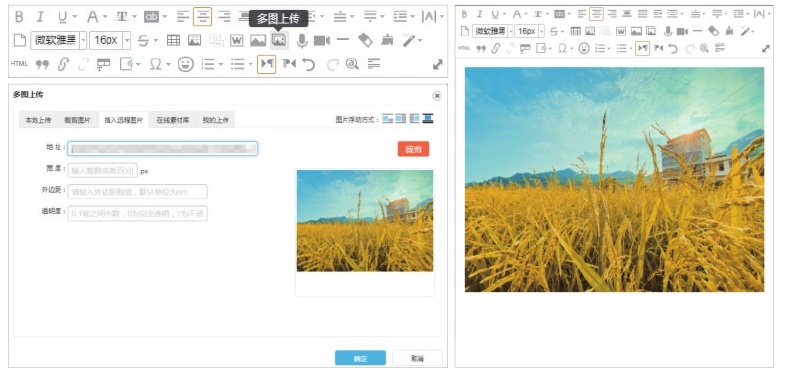Click the 外边距 margin input field
786x374 pixels.
[x=137, y=192]
